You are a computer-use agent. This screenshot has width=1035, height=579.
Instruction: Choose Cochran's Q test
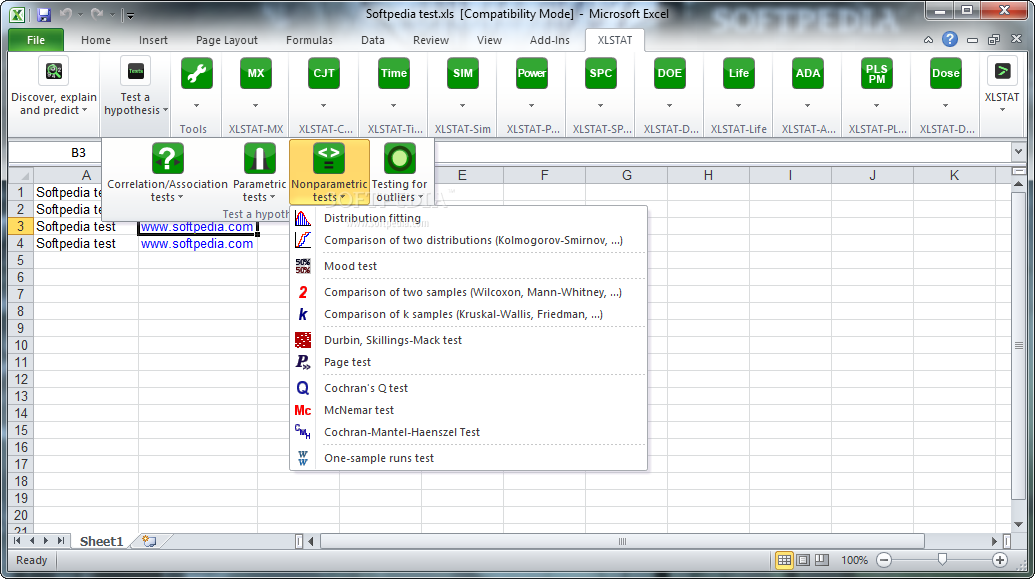(x=469, y=388)
